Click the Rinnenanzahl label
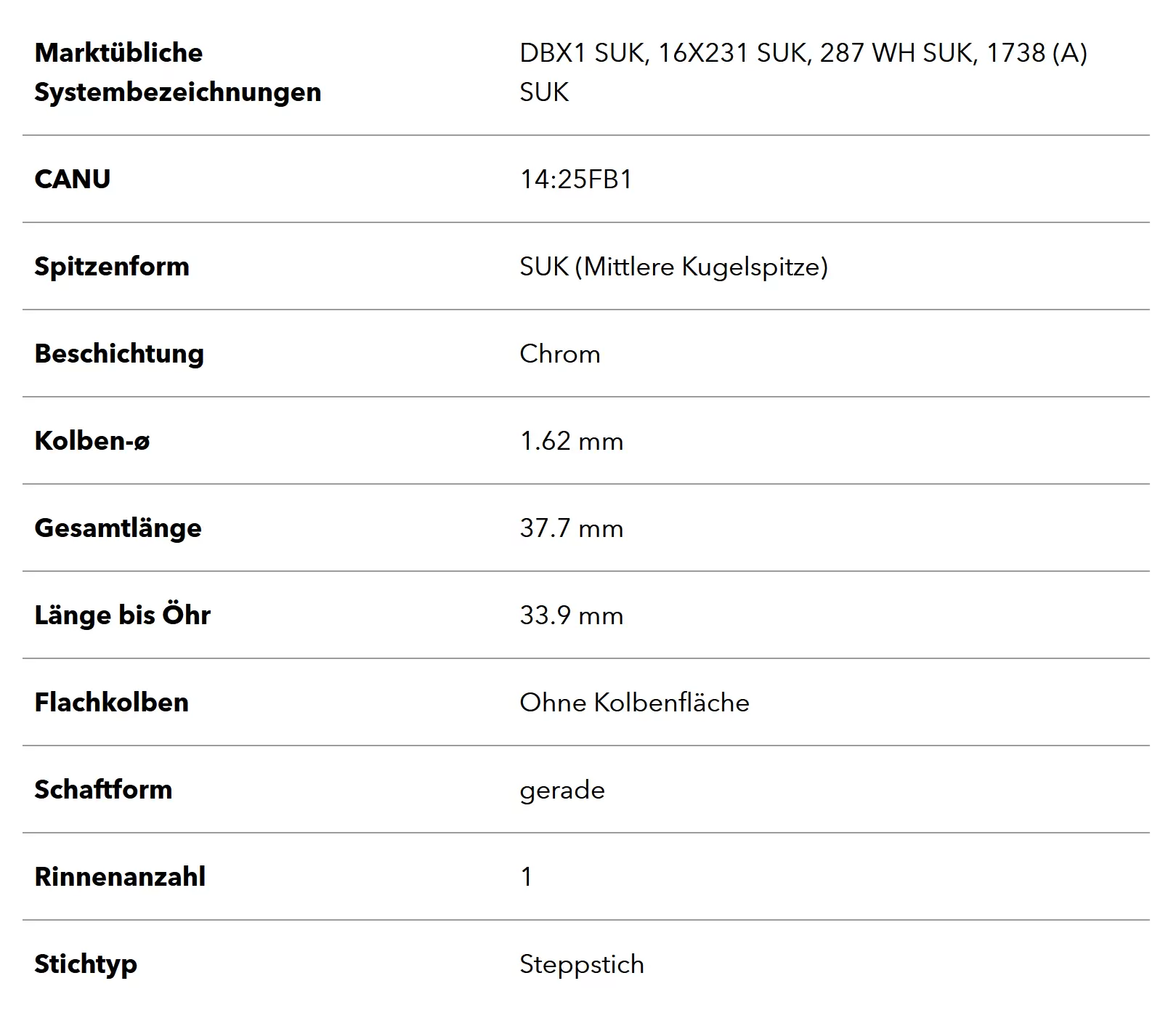1176x1034 pixels. pyautogui.click(x=120, y=876)
